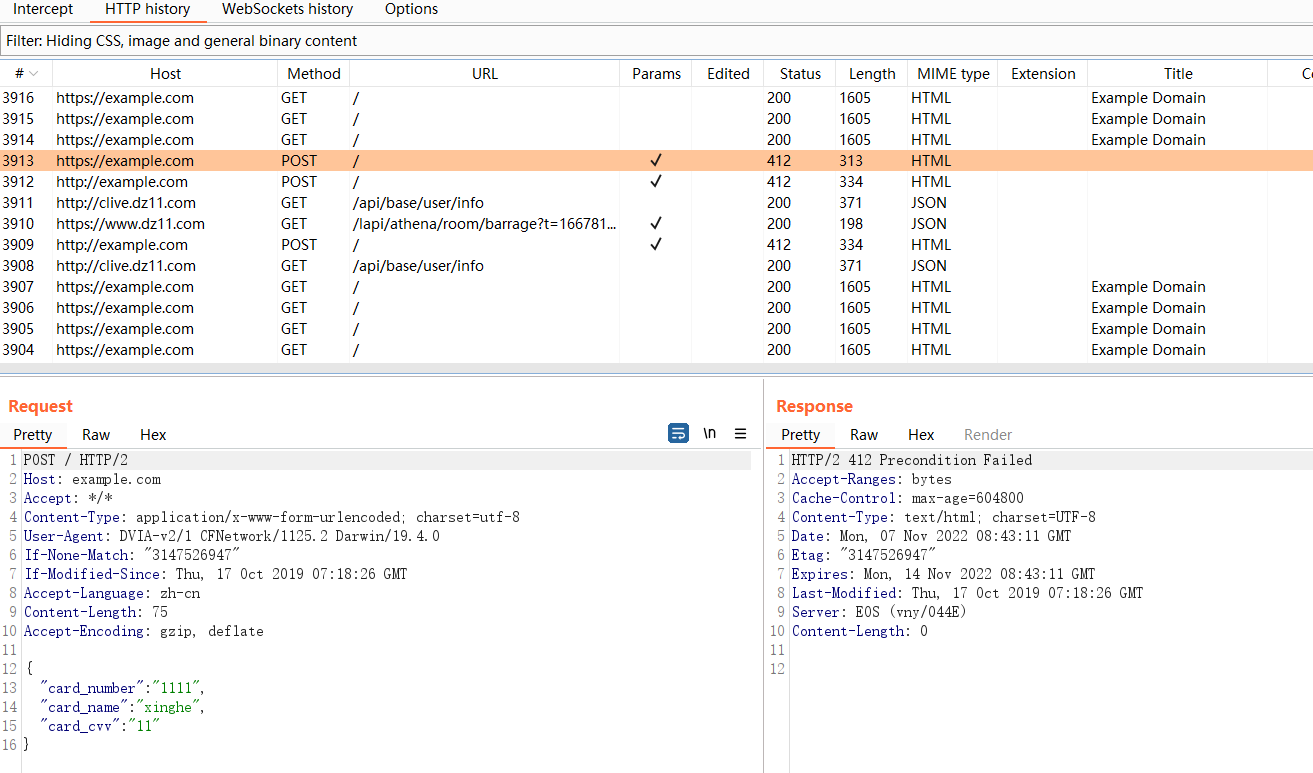Select history row 3905
This screenshot has width=1313, height=773.
pyautogui.click(x=656, y=329)
